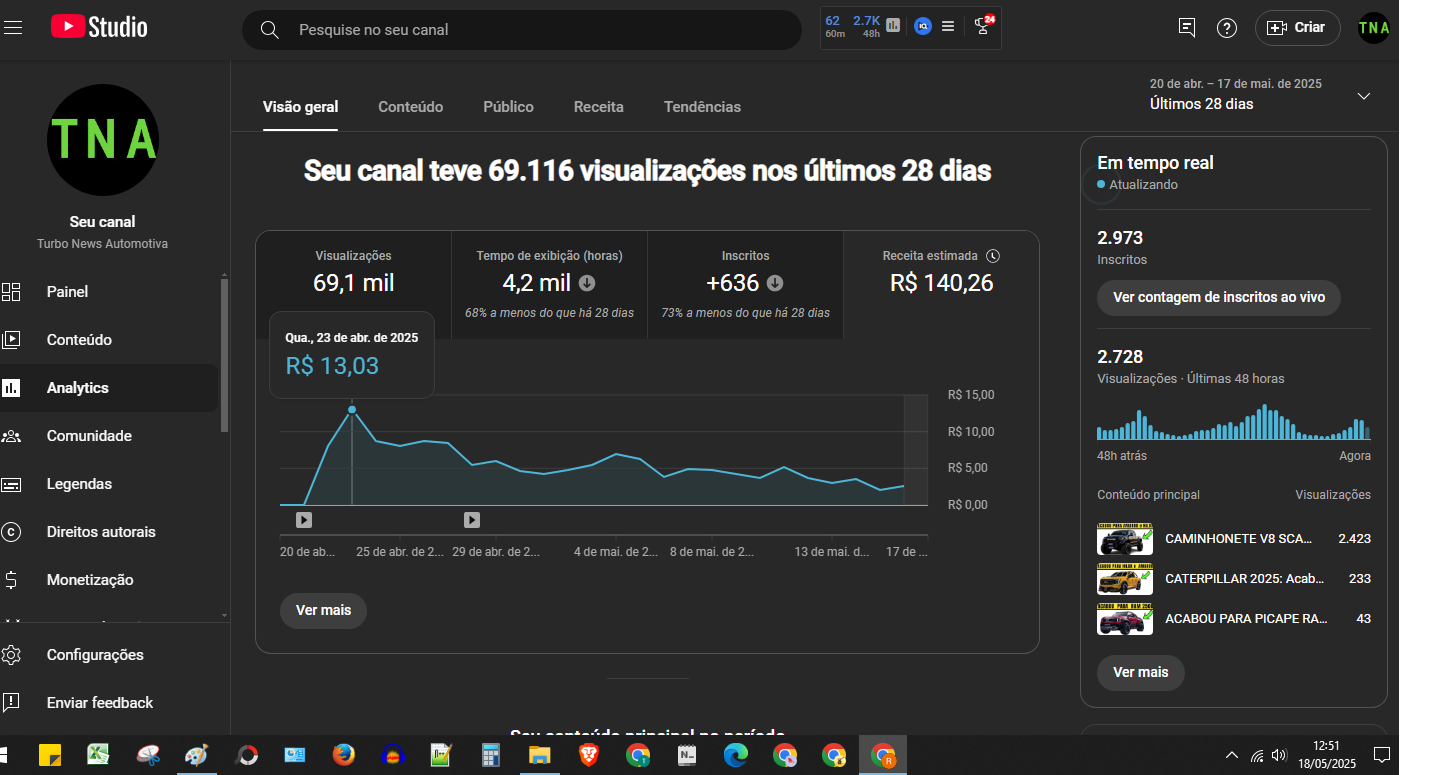Click the second video marker under the chart

click(472, 520)
